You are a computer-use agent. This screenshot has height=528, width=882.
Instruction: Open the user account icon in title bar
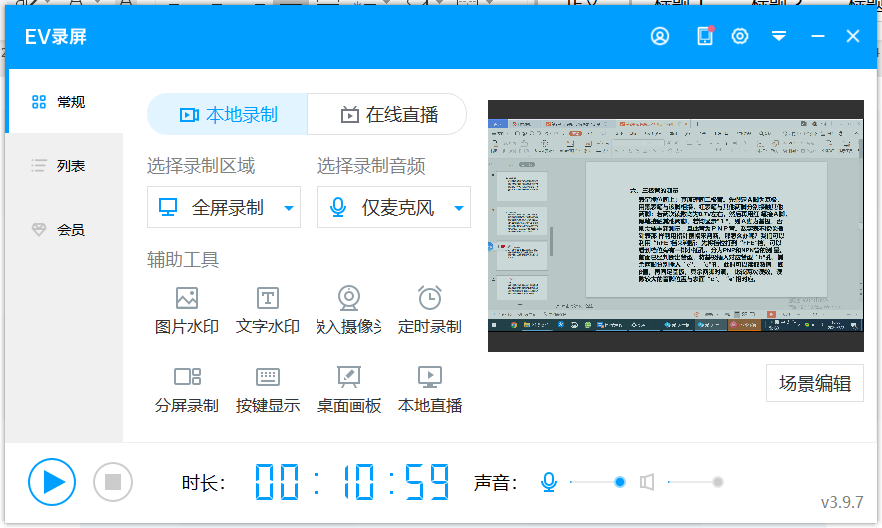pos(660,36)
